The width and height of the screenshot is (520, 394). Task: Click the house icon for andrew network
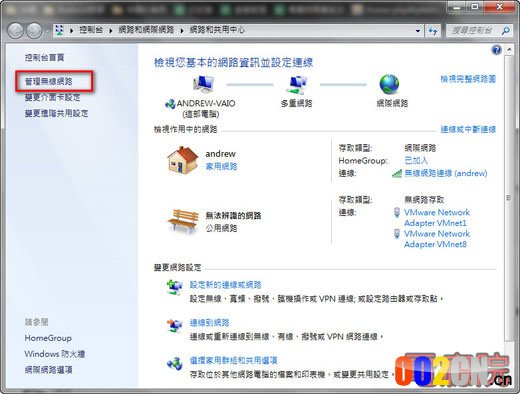[x=183, y=160]
